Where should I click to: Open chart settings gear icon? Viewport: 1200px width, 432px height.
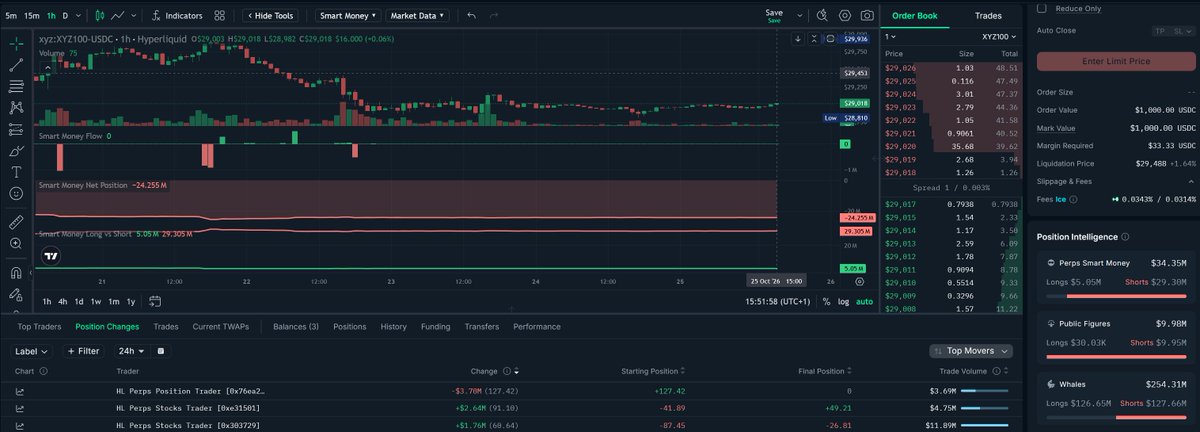click(x=845, y=16)
